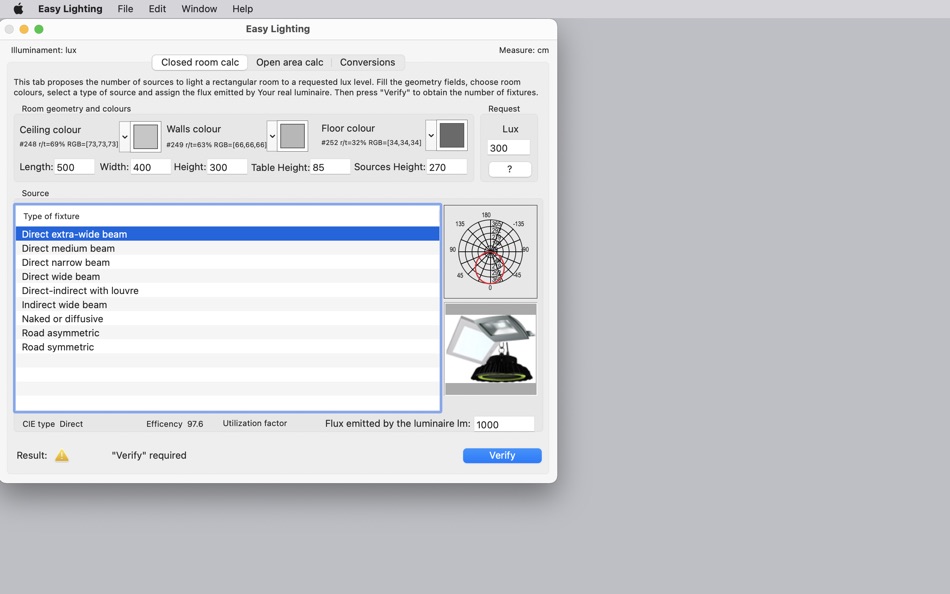This screenshot has width=950, height=594.
Task: Click the CIE type Direct text
Action: (x=53, y=424)
